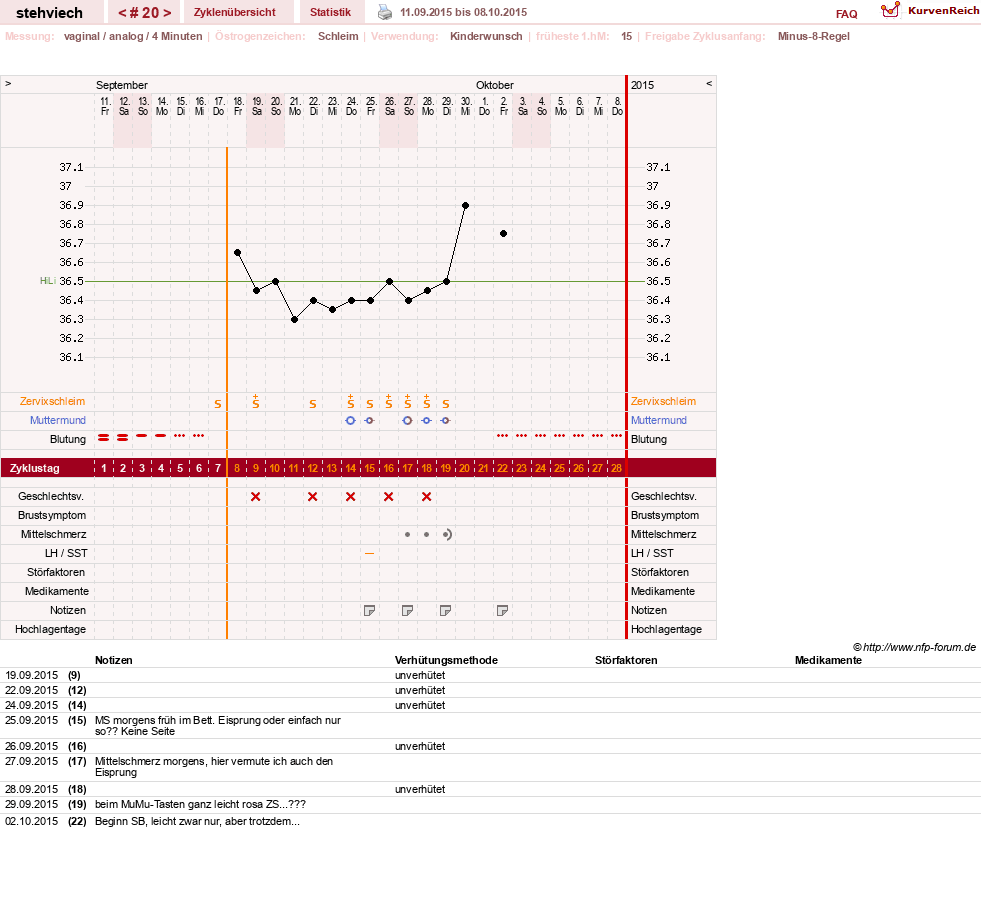Click the left Muttermund row label
This screenshot has height=907, width=981.
tap(58, 420)
